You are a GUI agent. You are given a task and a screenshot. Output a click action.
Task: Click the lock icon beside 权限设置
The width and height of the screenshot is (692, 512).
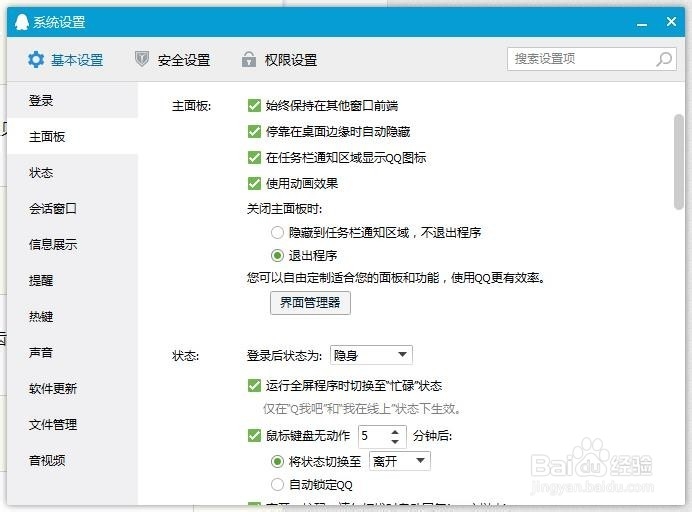(x=249, y=59)
